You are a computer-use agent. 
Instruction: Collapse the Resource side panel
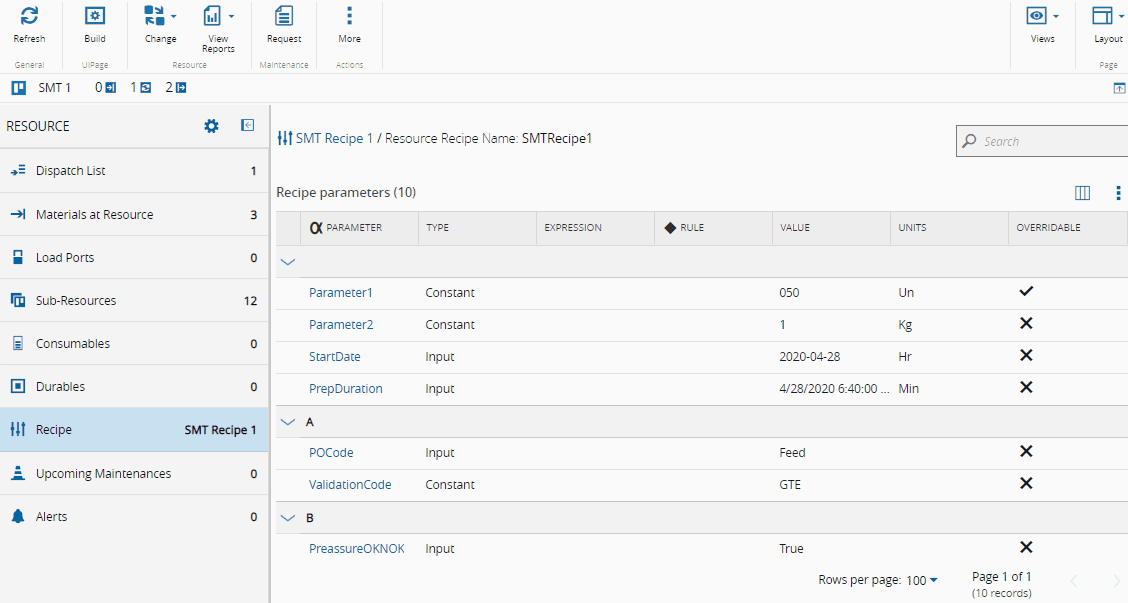click(247, 126)
